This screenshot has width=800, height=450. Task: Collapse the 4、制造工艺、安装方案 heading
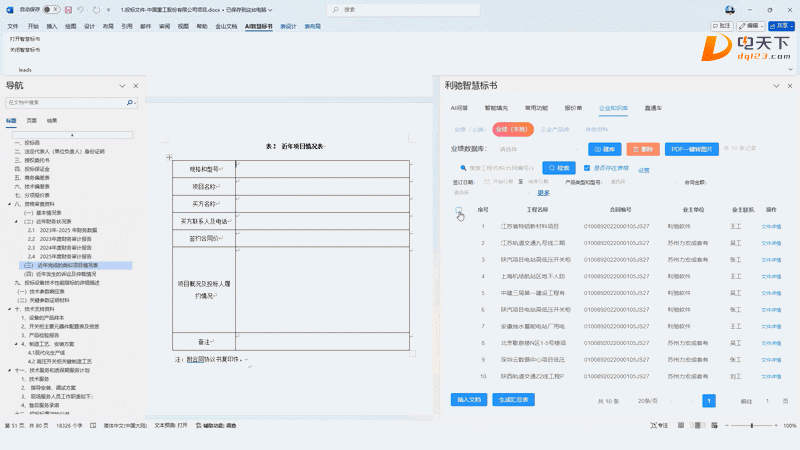pos(16,344)
